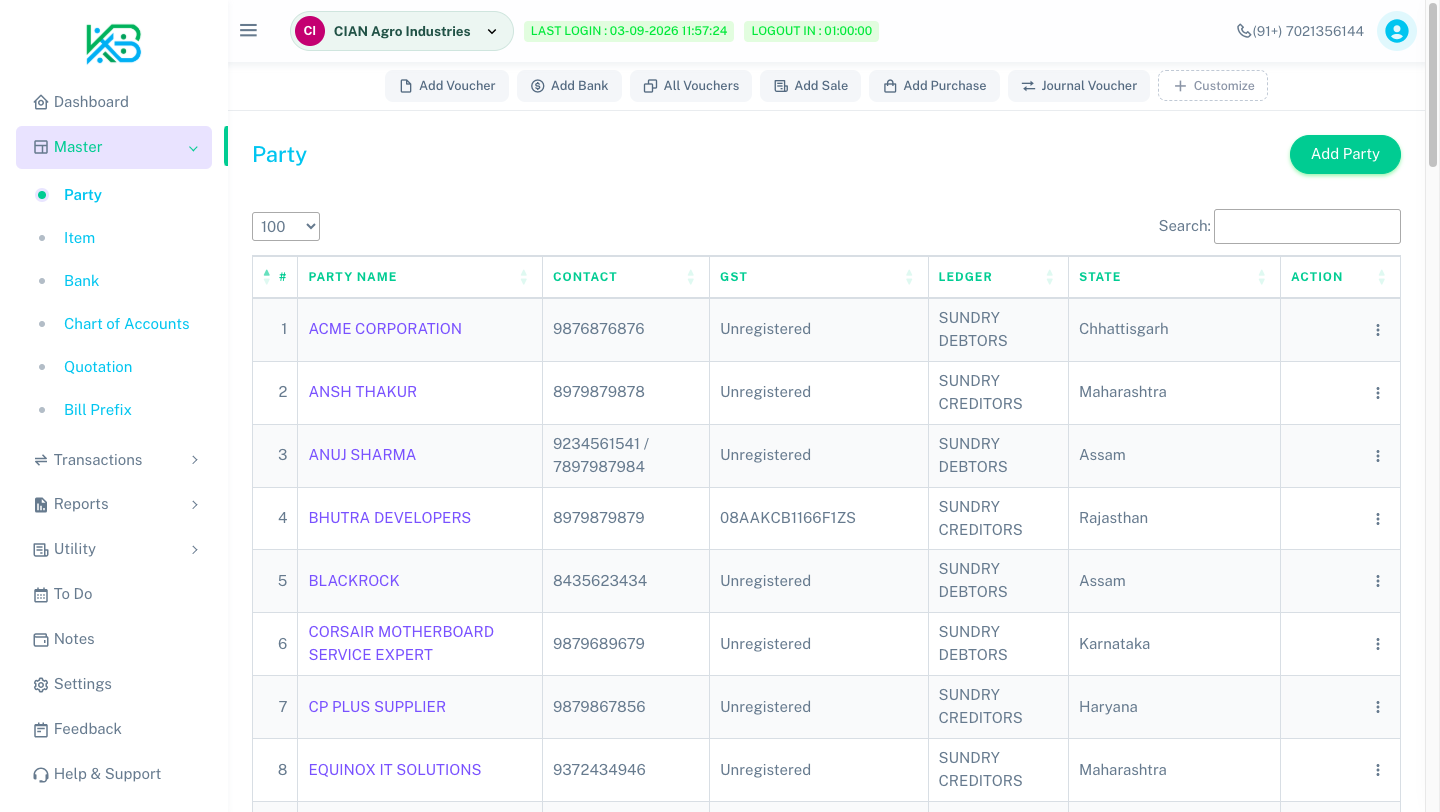The width and height of the screenshot is (1440, 812).
Task: Click CI company initials badge
Action: [x=310, y=31]
